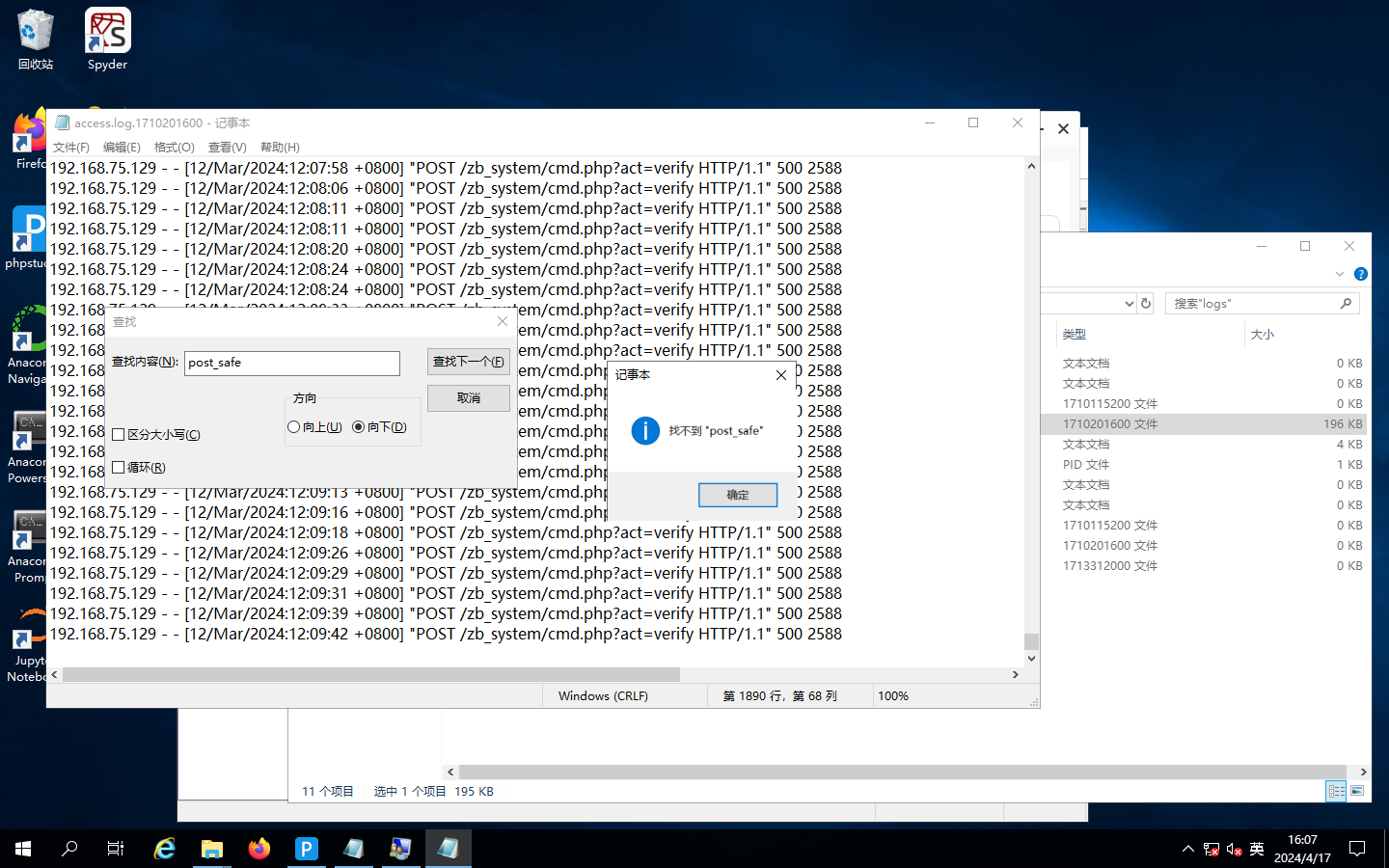Select the search Up radio button
1389x868 pixels.
(x=293, y=427)
